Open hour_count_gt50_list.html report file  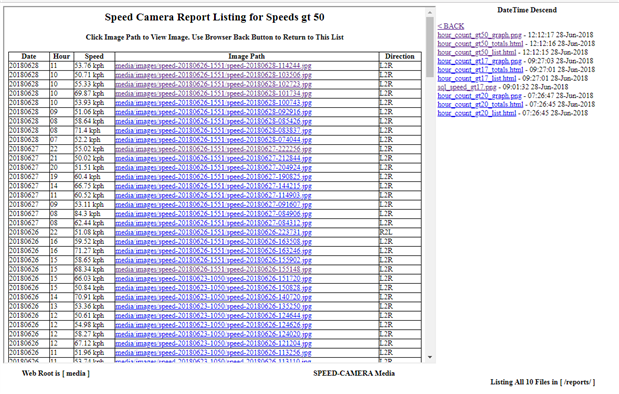pos(476,52)
